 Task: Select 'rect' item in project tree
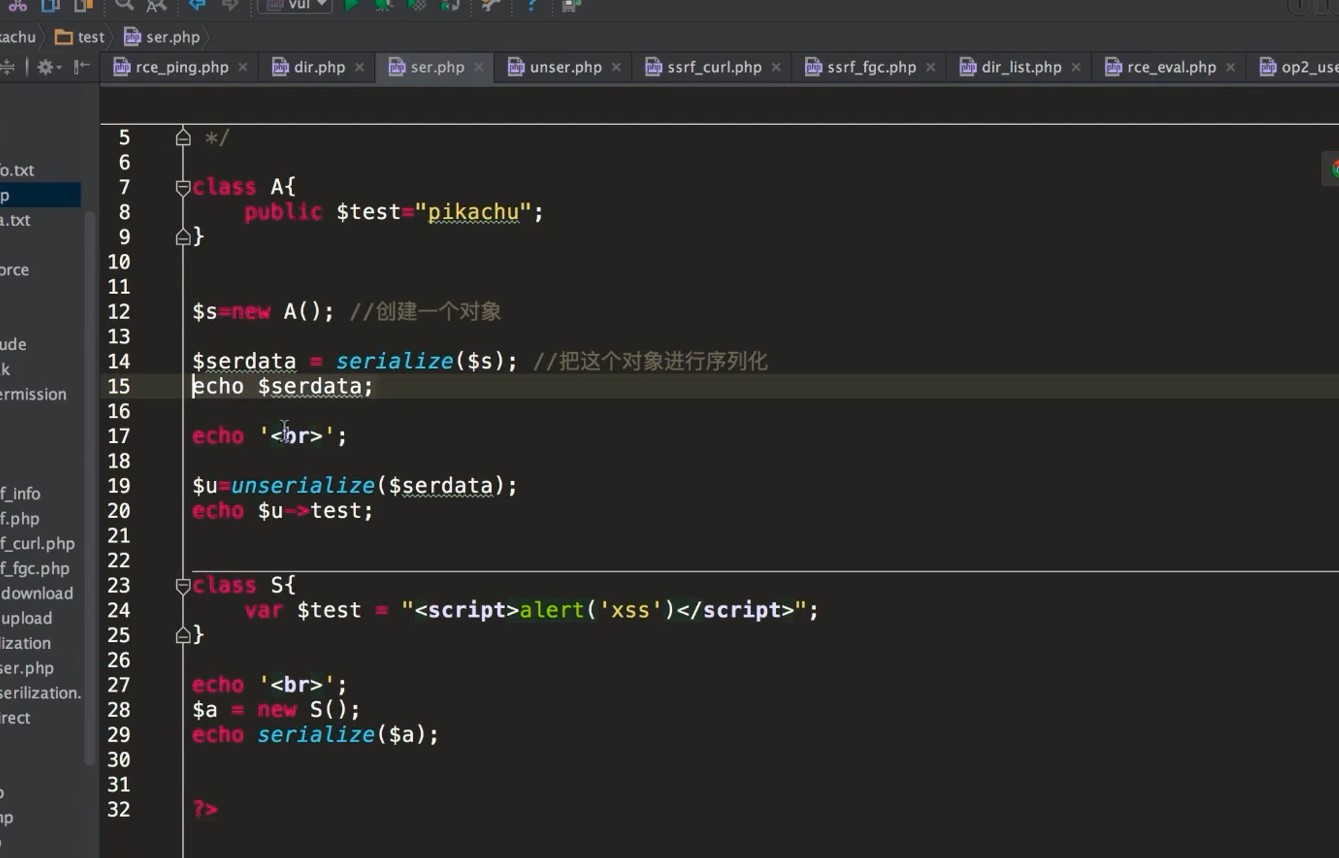click(x=15, y=717)
